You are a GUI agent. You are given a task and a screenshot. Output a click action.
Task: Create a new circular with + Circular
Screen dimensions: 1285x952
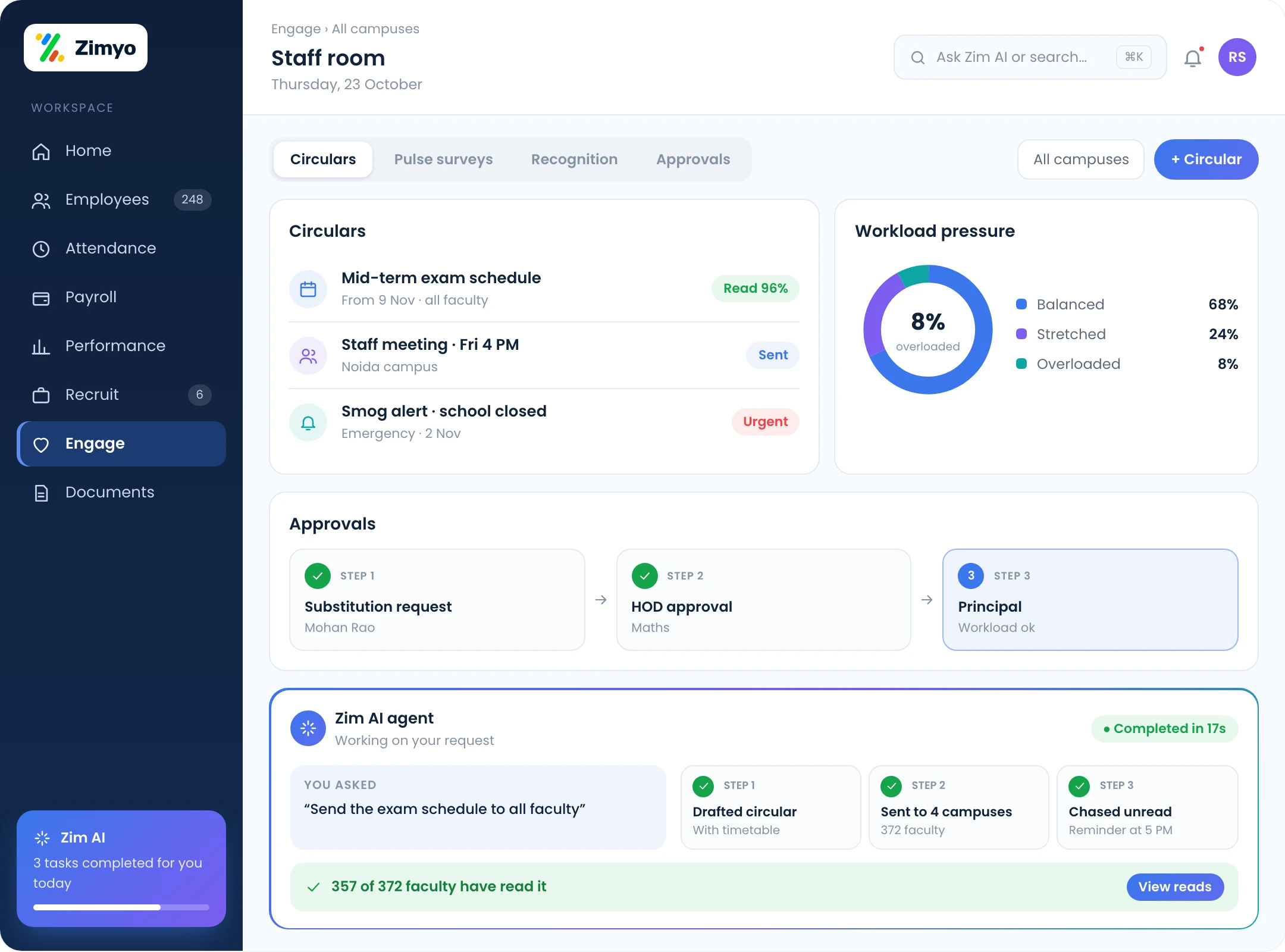pyautogui.click(x=1206, y=159)
